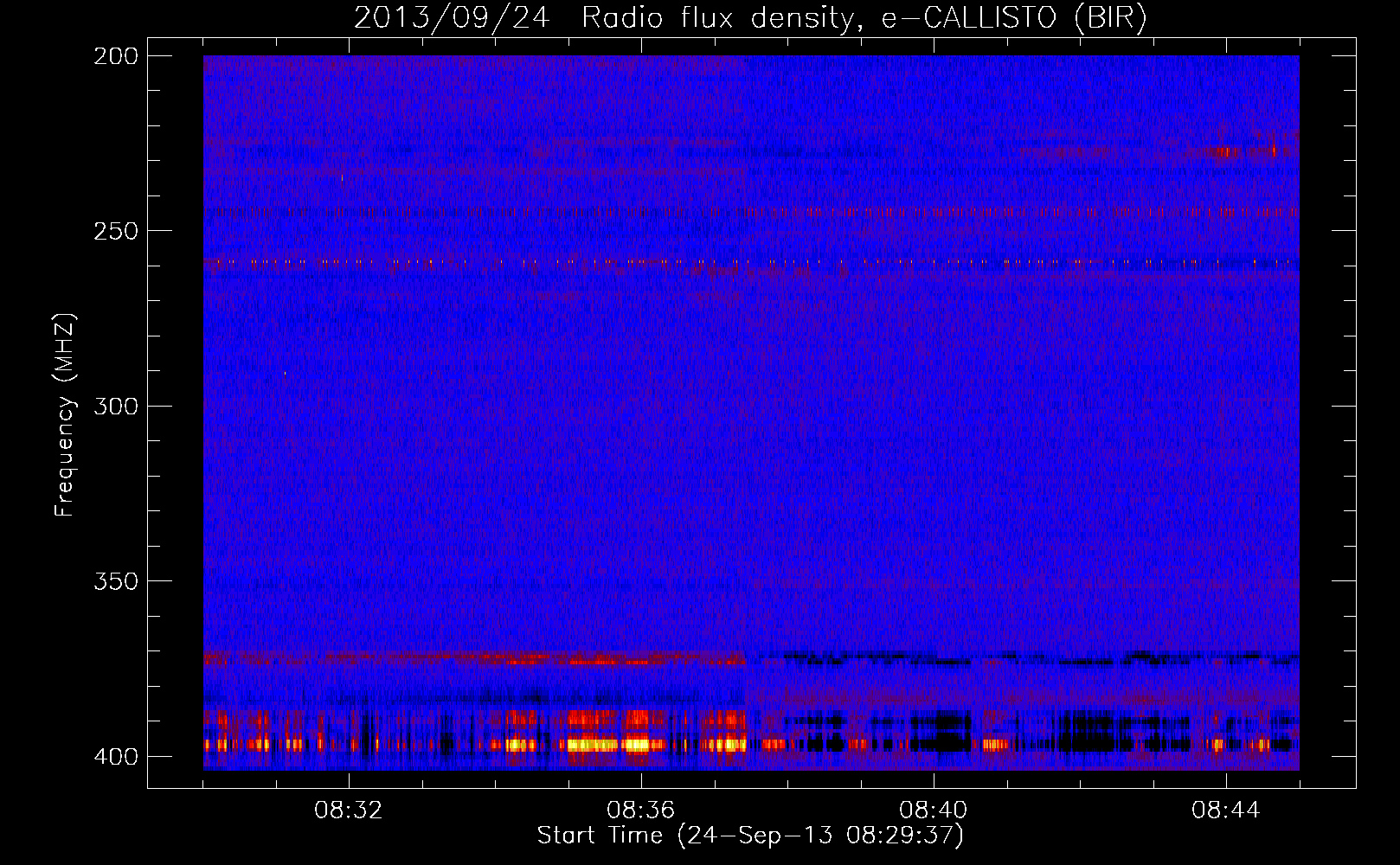Click the 08:36 time tick label
This screenshot has width=1400, height=865.
[641, 811]
